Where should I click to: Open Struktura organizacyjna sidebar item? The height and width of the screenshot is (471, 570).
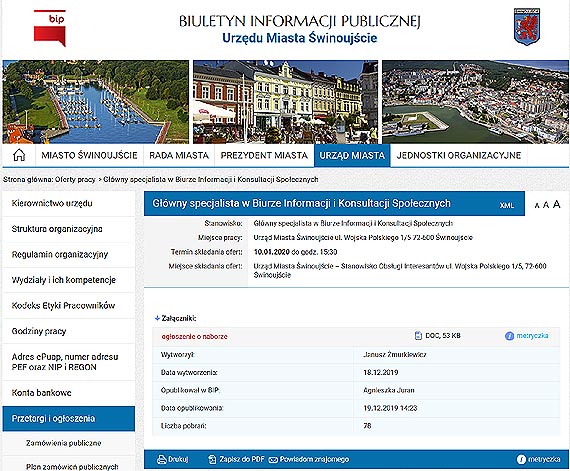[68, 229]
